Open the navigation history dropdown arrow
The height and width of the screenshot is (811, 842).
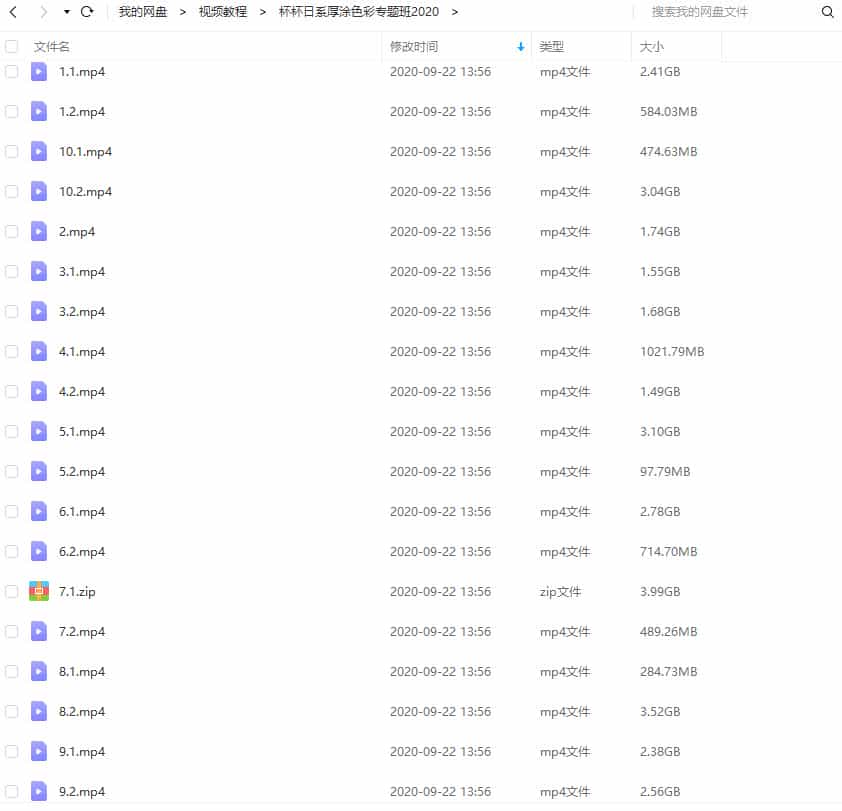coord(67,12)
